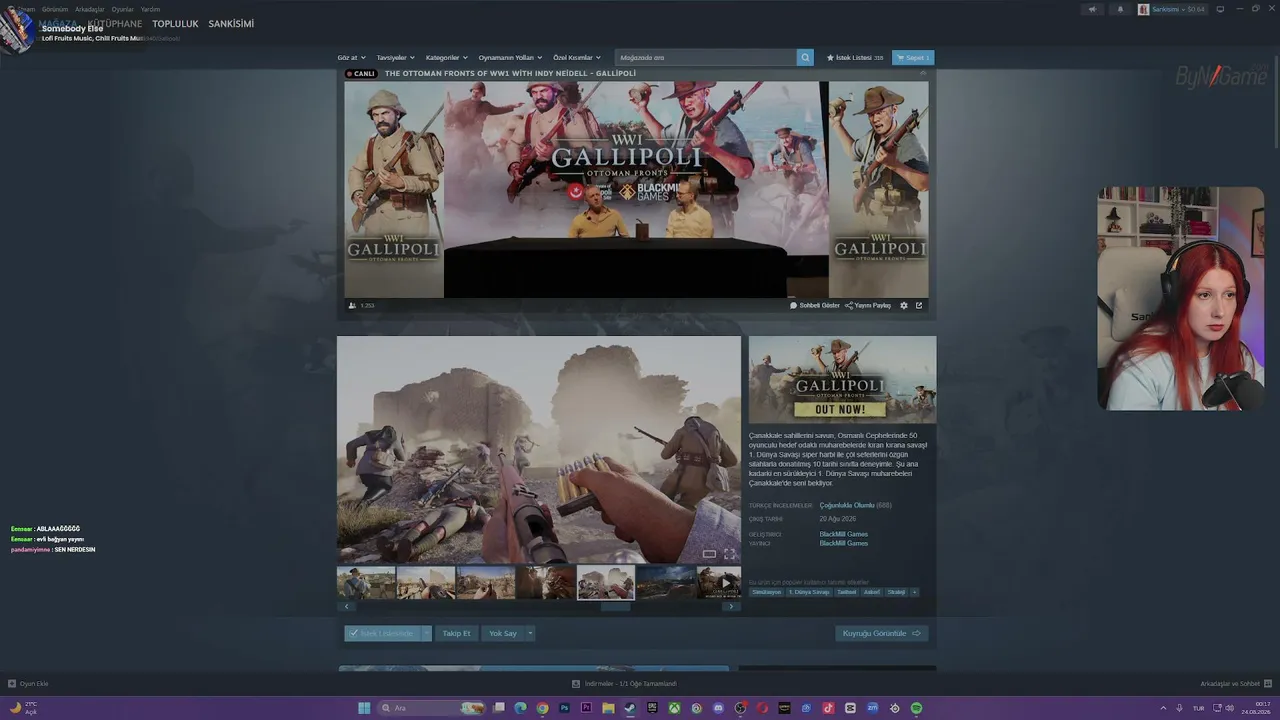The image size is (1280, 720).
Task: Pop out the broadcast in a new window
Action: pyautogui.click(x=919, y=305)
